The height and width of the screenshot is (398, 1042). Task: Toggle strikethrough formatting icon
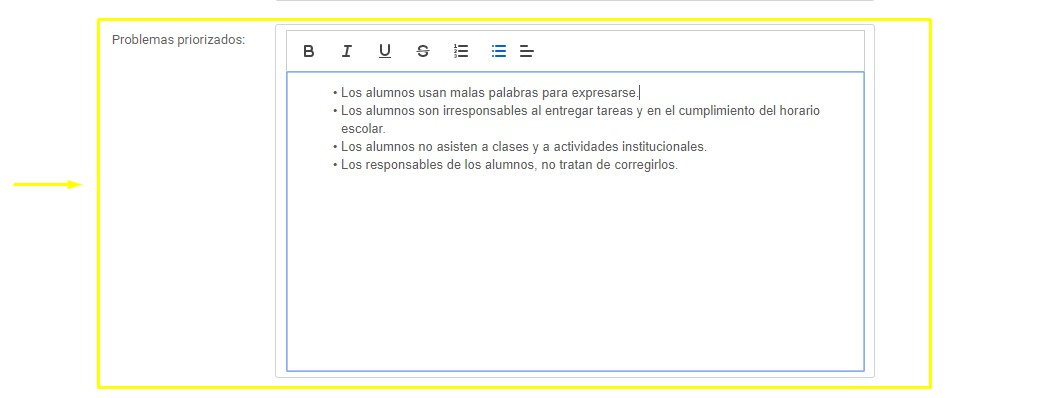(423, 51)
